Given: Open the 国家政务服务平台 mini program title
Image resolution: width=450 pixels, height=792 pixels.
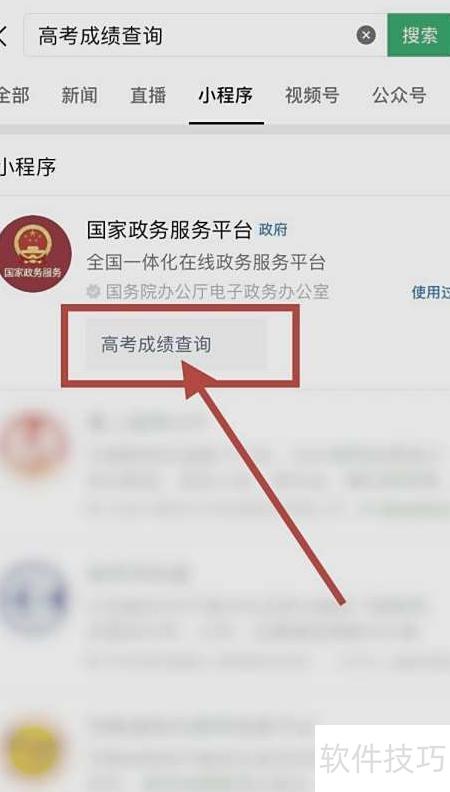Looking at the screenshot, I should (x=169, y=230).
